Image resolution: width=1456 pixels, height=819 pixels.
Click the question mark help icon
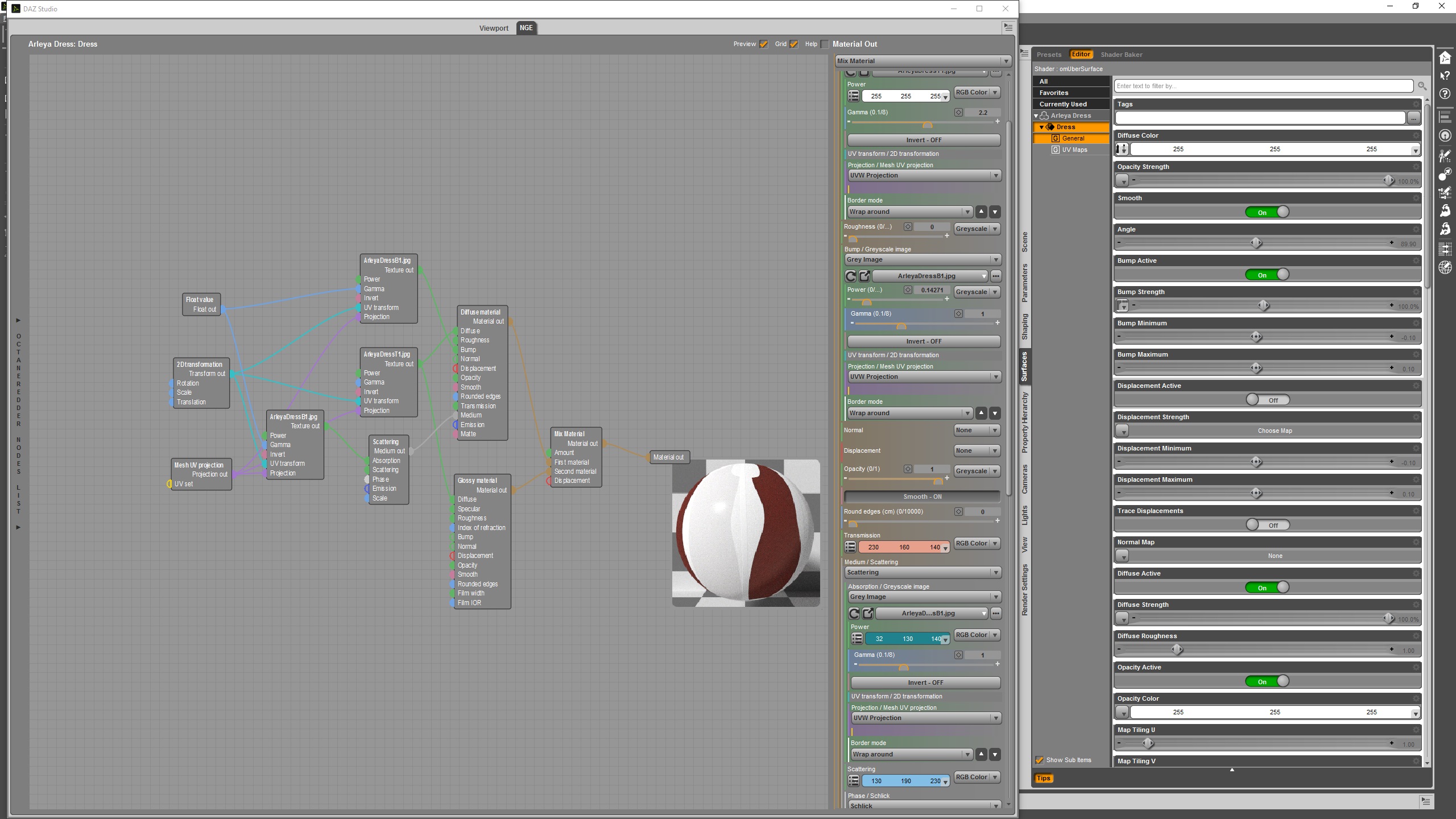coord(1445,94)
